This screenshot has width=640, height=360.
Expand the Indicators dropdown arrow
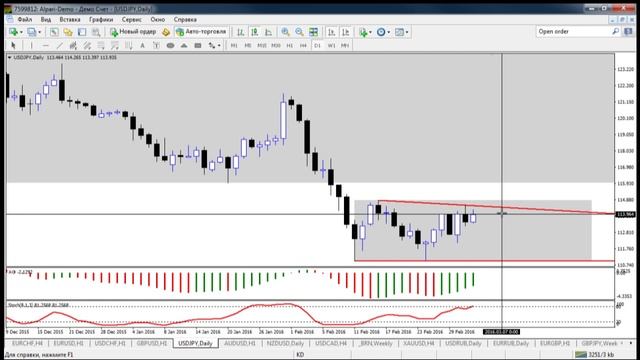[370, 32]
